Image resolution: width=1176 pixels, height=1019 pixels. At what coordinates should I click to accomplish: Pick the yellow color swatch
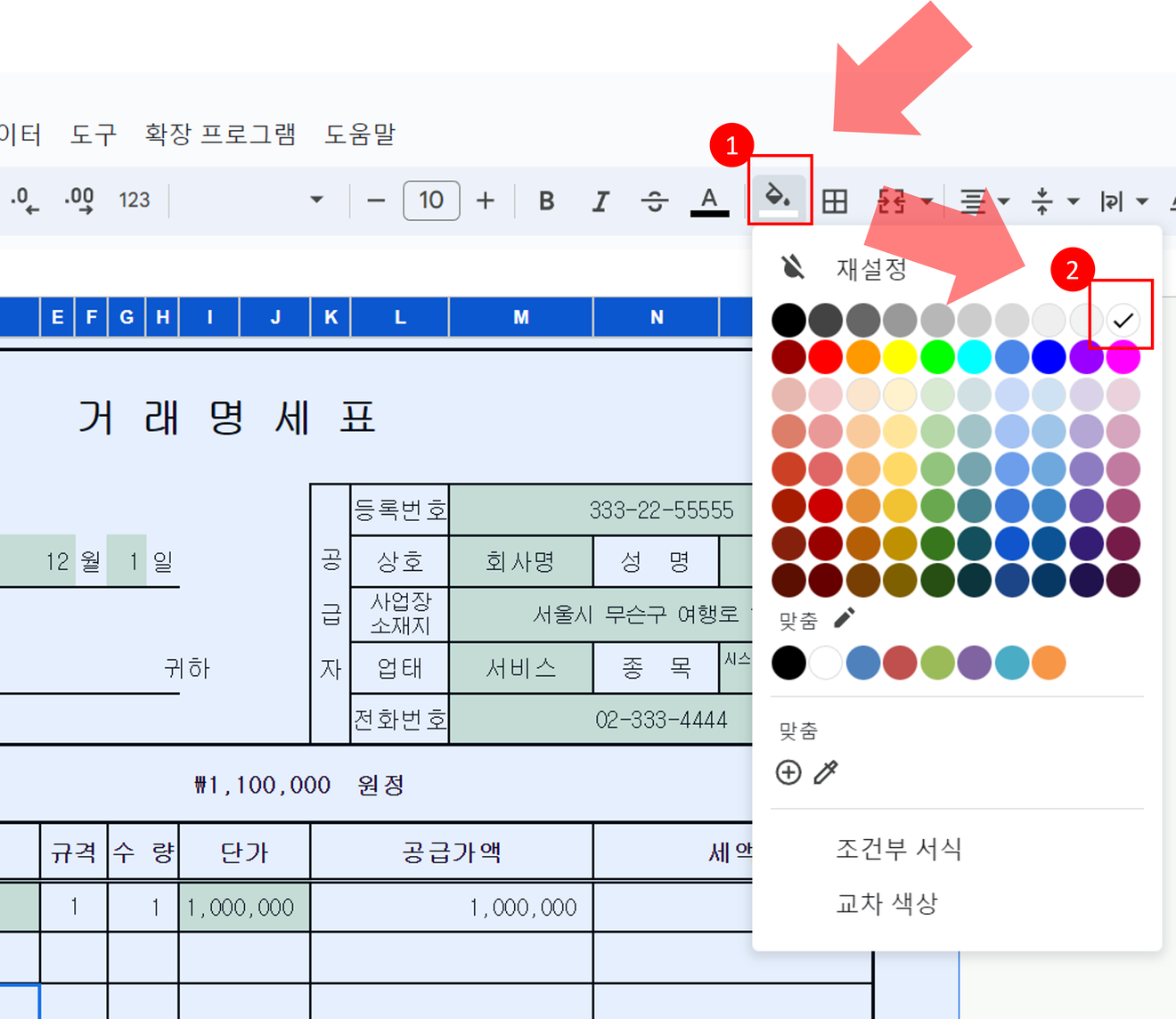coord(900,357)
